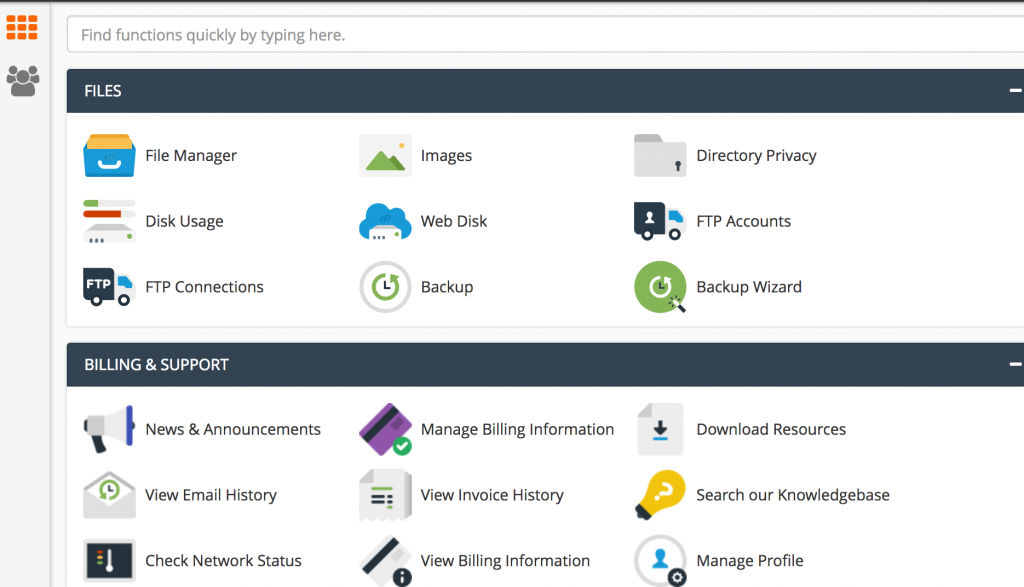Select the View Email History link
1024x587 pixels.
(x=211, y=495)
